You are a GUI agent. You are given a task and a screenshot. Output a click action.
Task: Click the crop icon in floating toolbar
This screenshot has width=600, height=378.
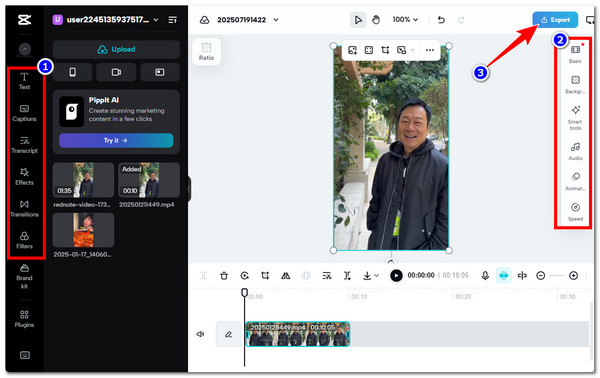click(x=385, y=50)
